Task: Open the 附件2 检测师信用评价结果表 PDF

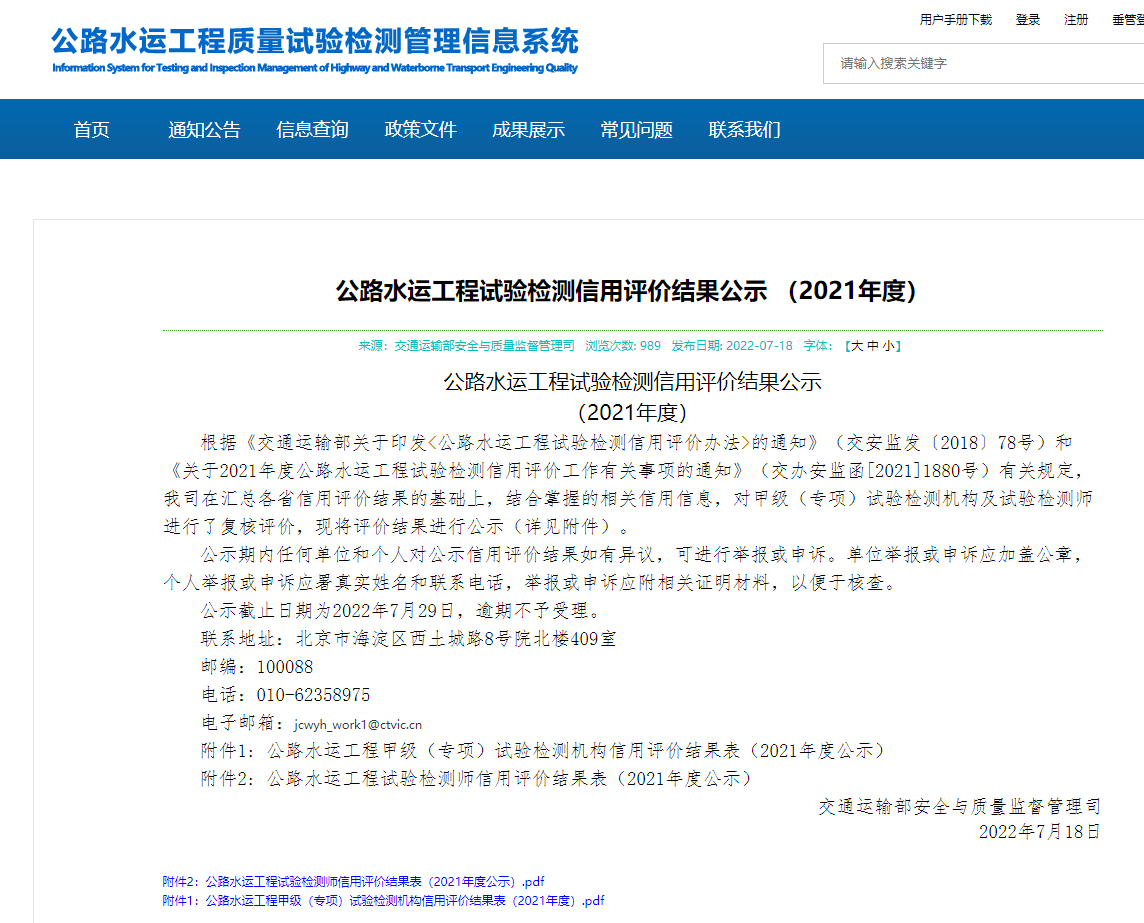Action: tap(348, 880)
